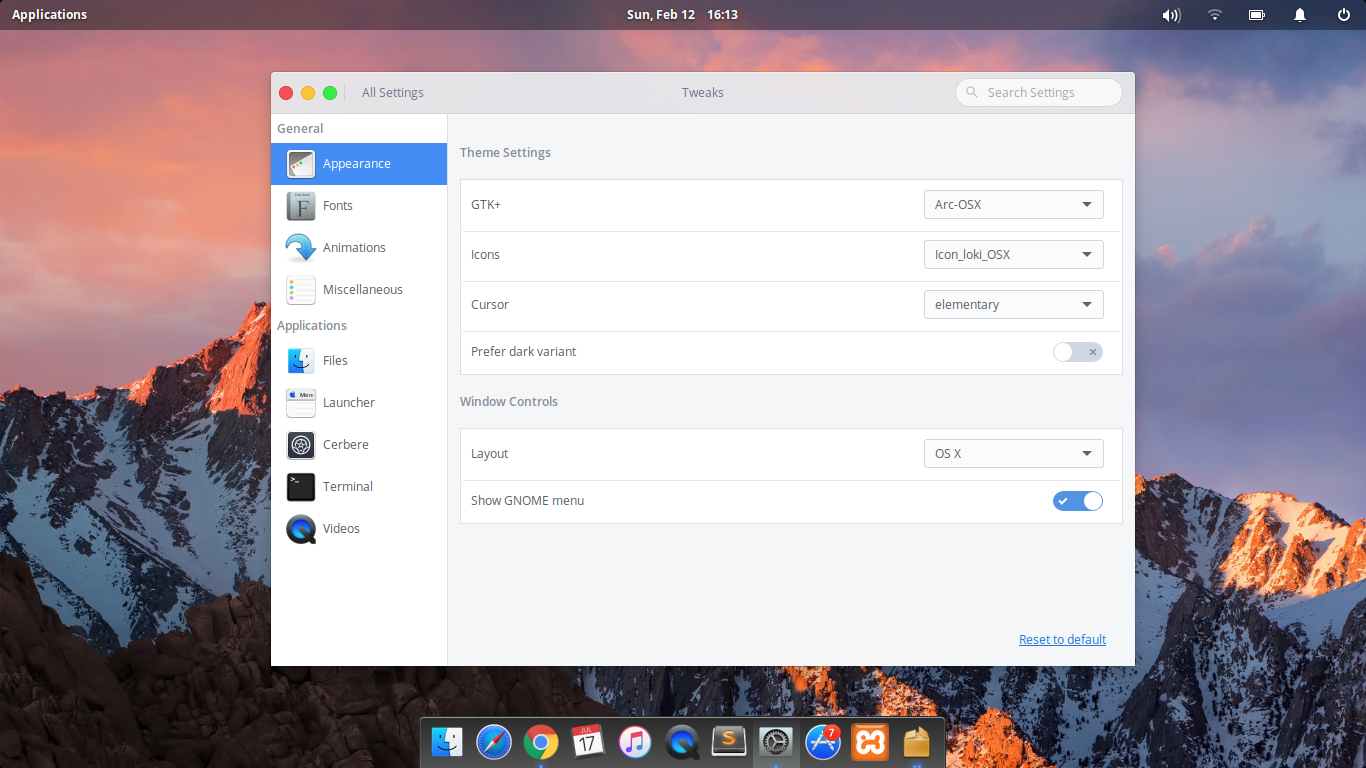
Task: Focus the Search Settings field
Action: pyautogui.click(x=1039, y=93)
